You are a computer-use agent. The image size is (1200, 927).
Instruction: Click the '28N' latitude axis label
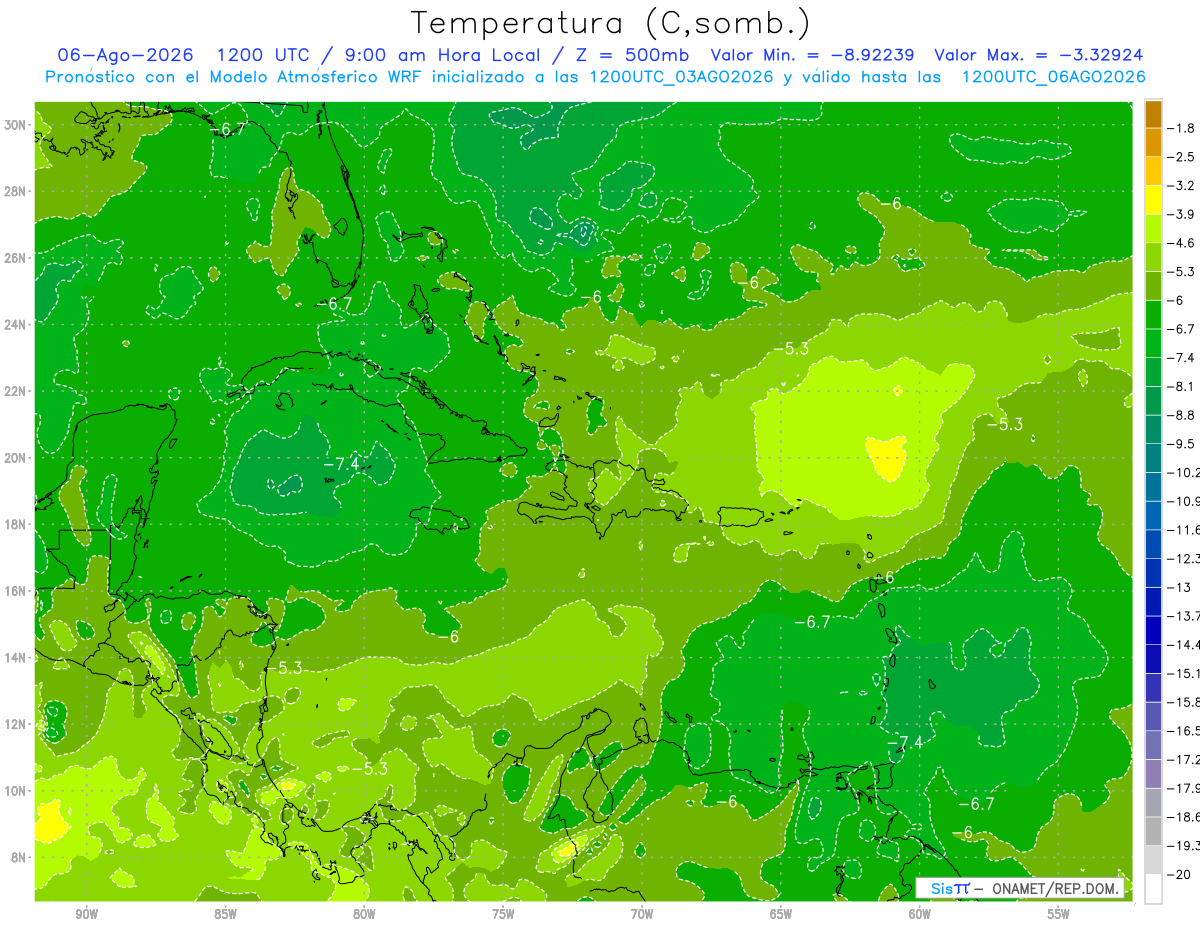[x=17, y=191]
